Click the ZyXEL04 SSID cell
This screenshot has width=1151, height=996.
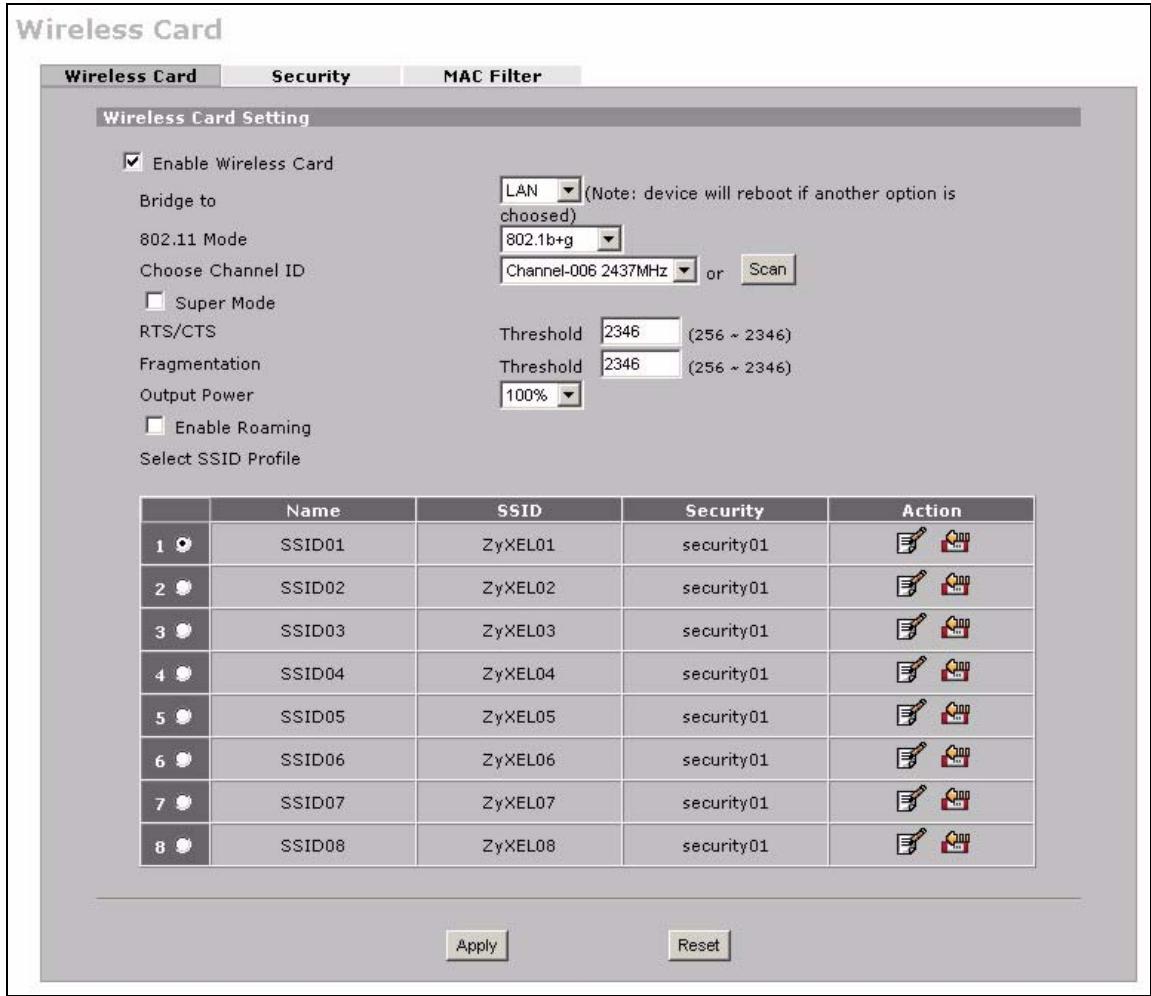point(519,674)
